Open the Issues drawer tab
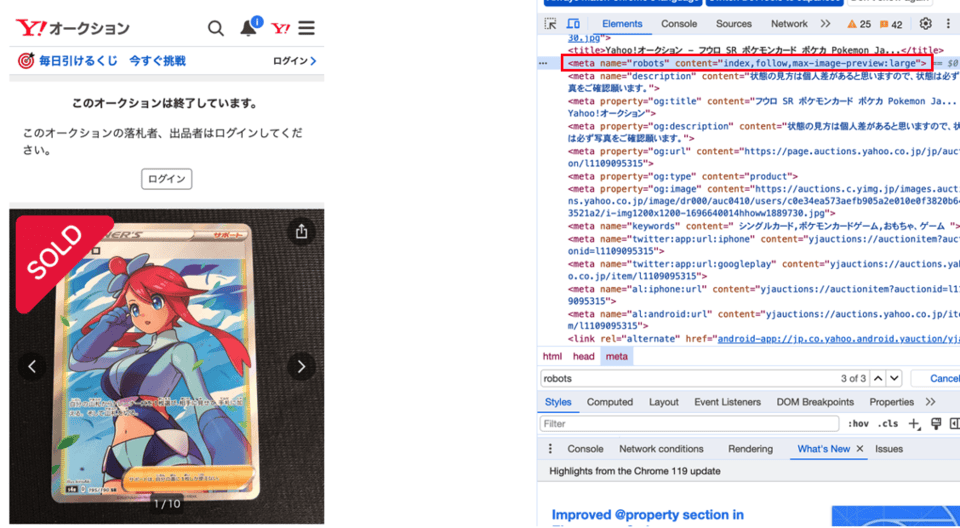This screenshot has height=528, width=960. pos(889,449)
